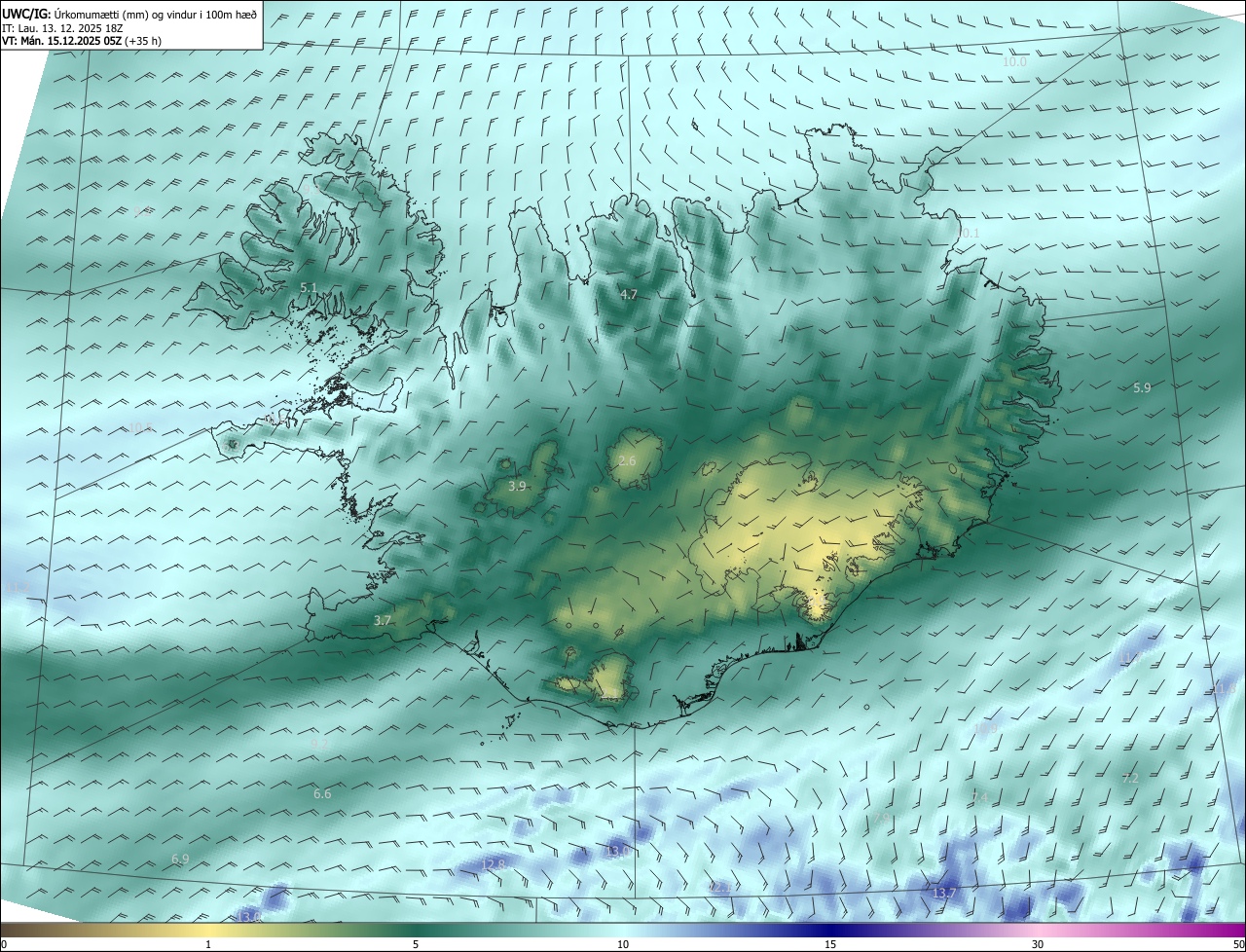Click the 15 tick label on the color scale

click(830, 945)
